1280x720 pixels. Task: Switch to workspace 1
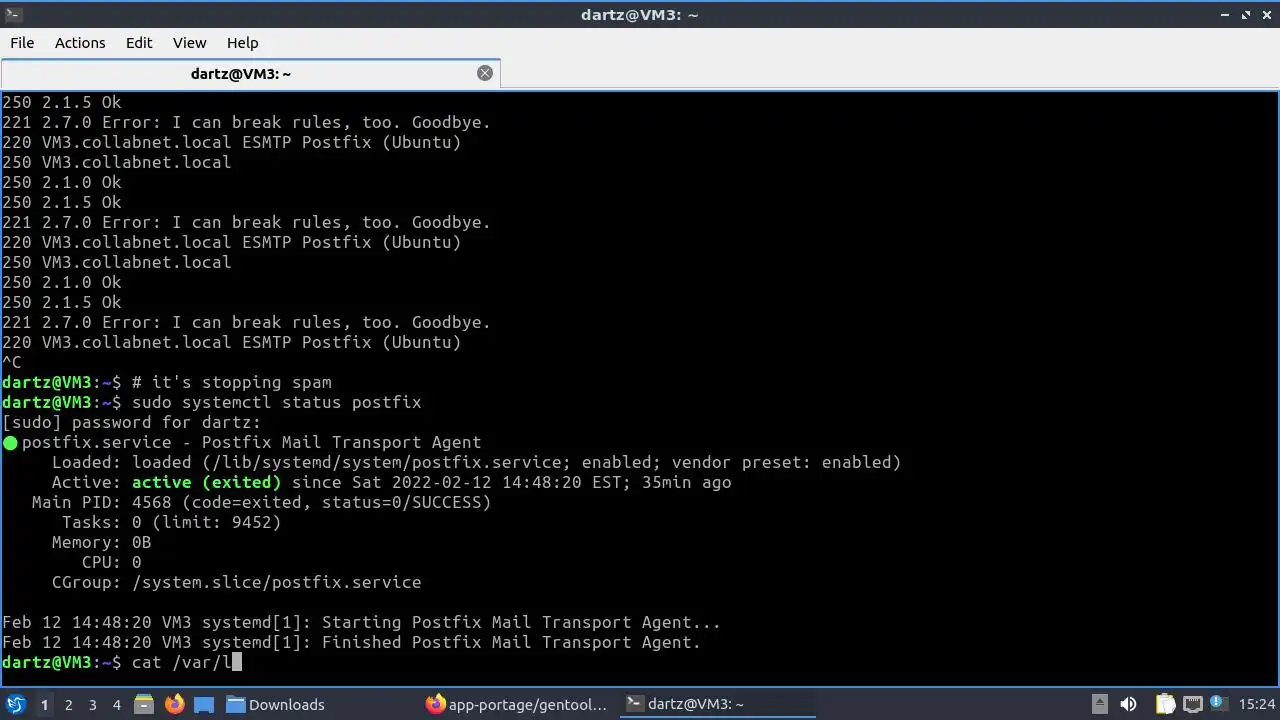[x=44, y=705]
